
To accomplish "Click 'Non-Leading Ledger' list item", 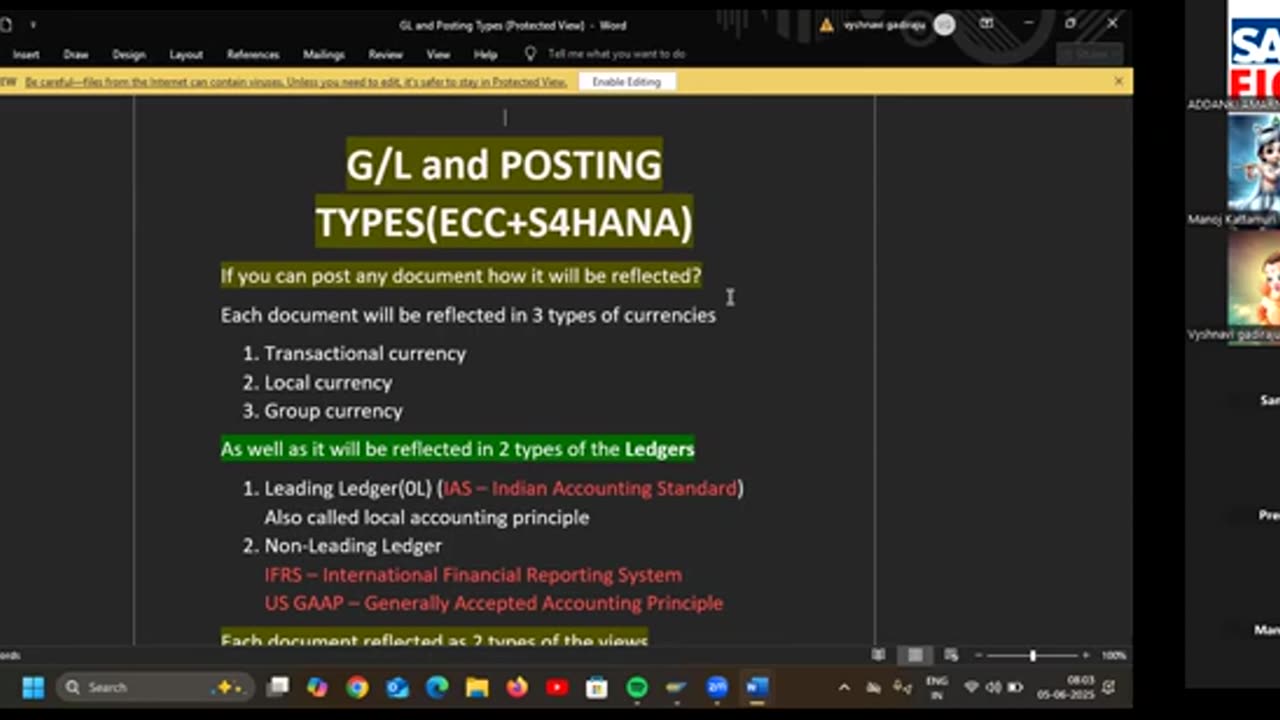I will [353, 546].
